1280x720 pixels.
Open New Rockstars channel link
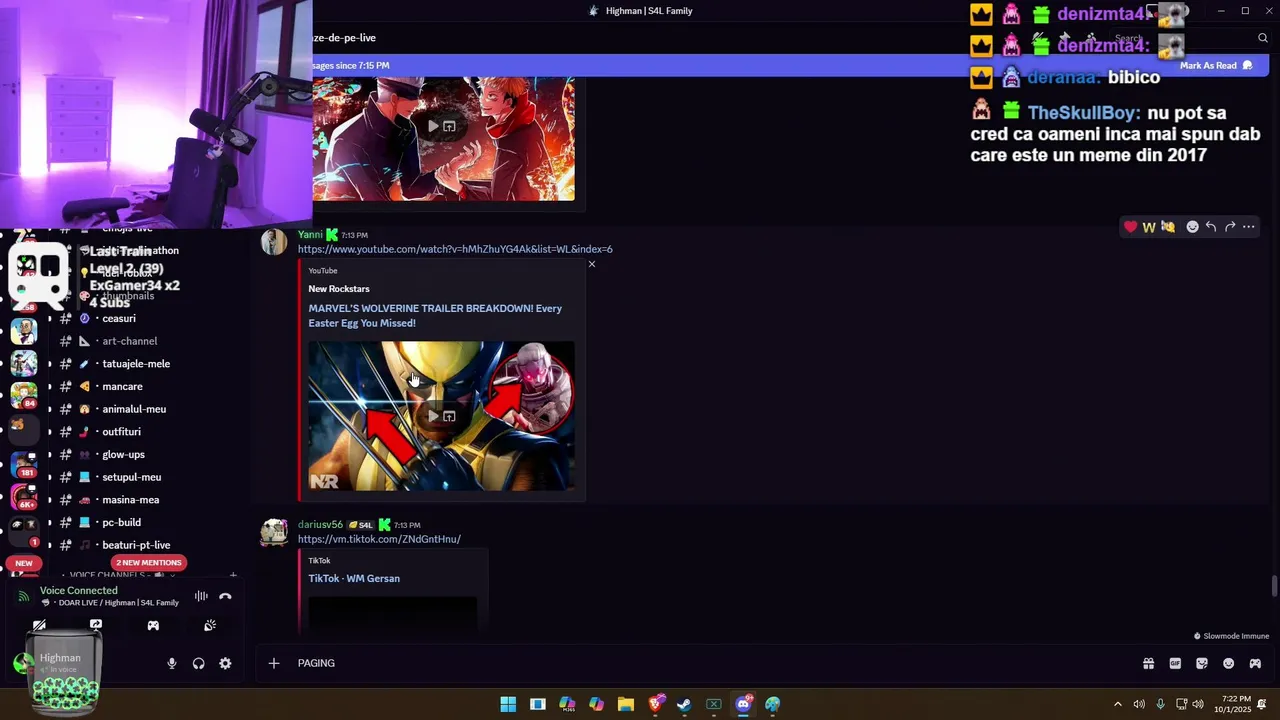[339, 289]
